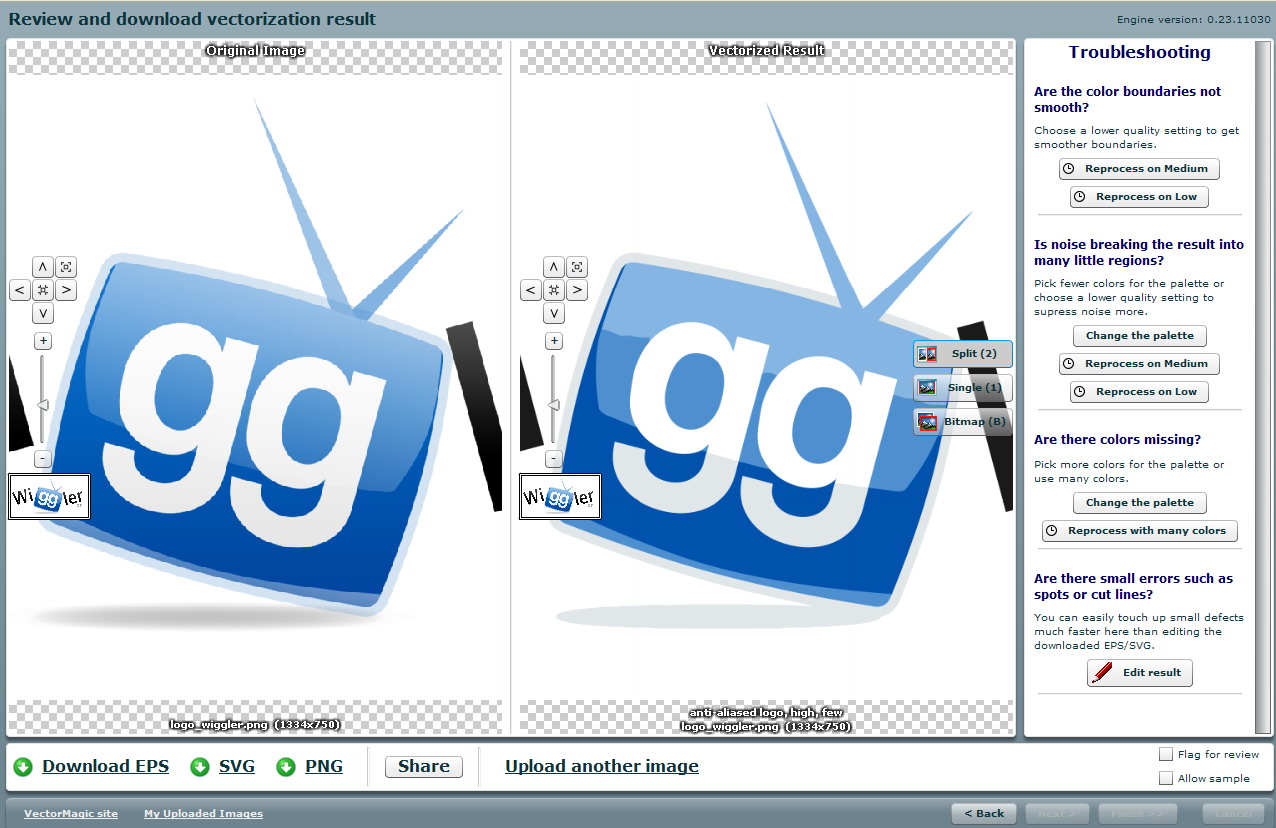Click zoom slider handle in Original Image panel
This screenshot has width=1276, height=828.
(42, 405)
